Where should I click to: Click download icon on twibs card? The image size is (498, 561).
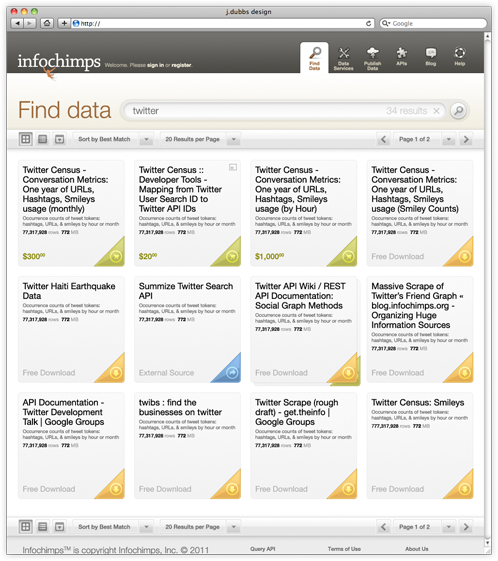pos(232,489)
